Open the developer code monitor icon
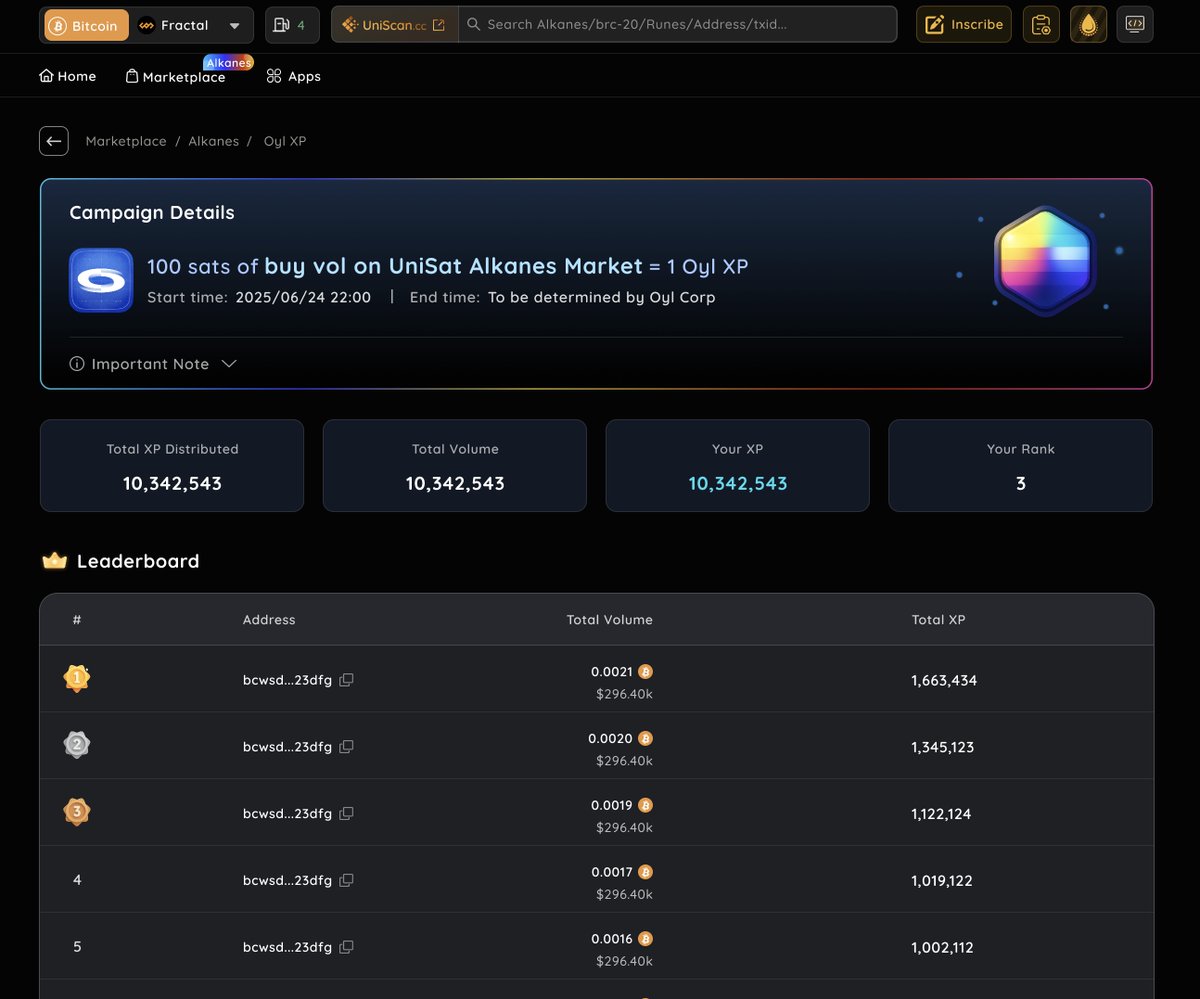1200x999 pixels. tap(1135, 25)
